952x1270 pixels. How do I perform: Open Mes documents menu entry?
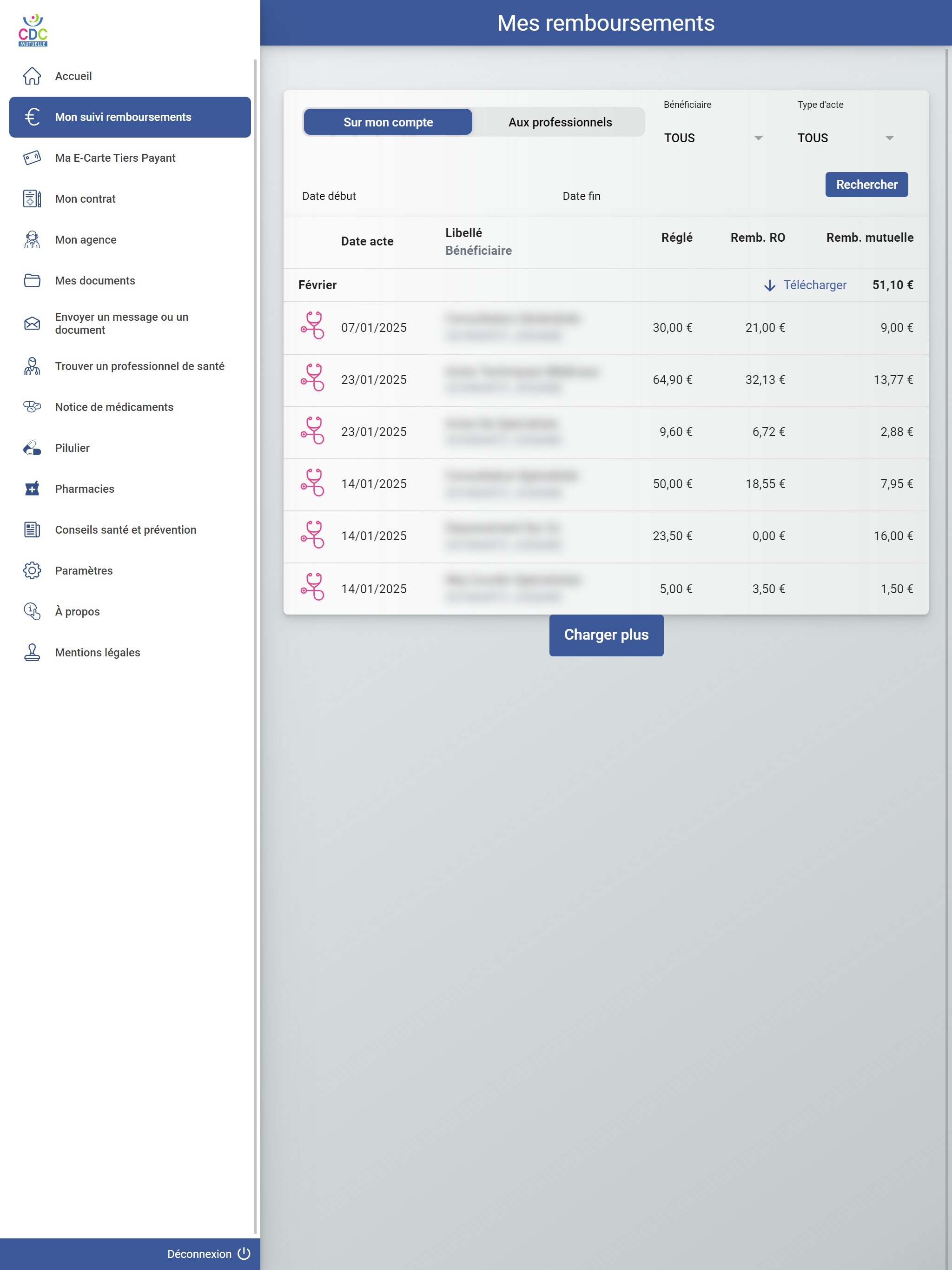tap(130, 280)
